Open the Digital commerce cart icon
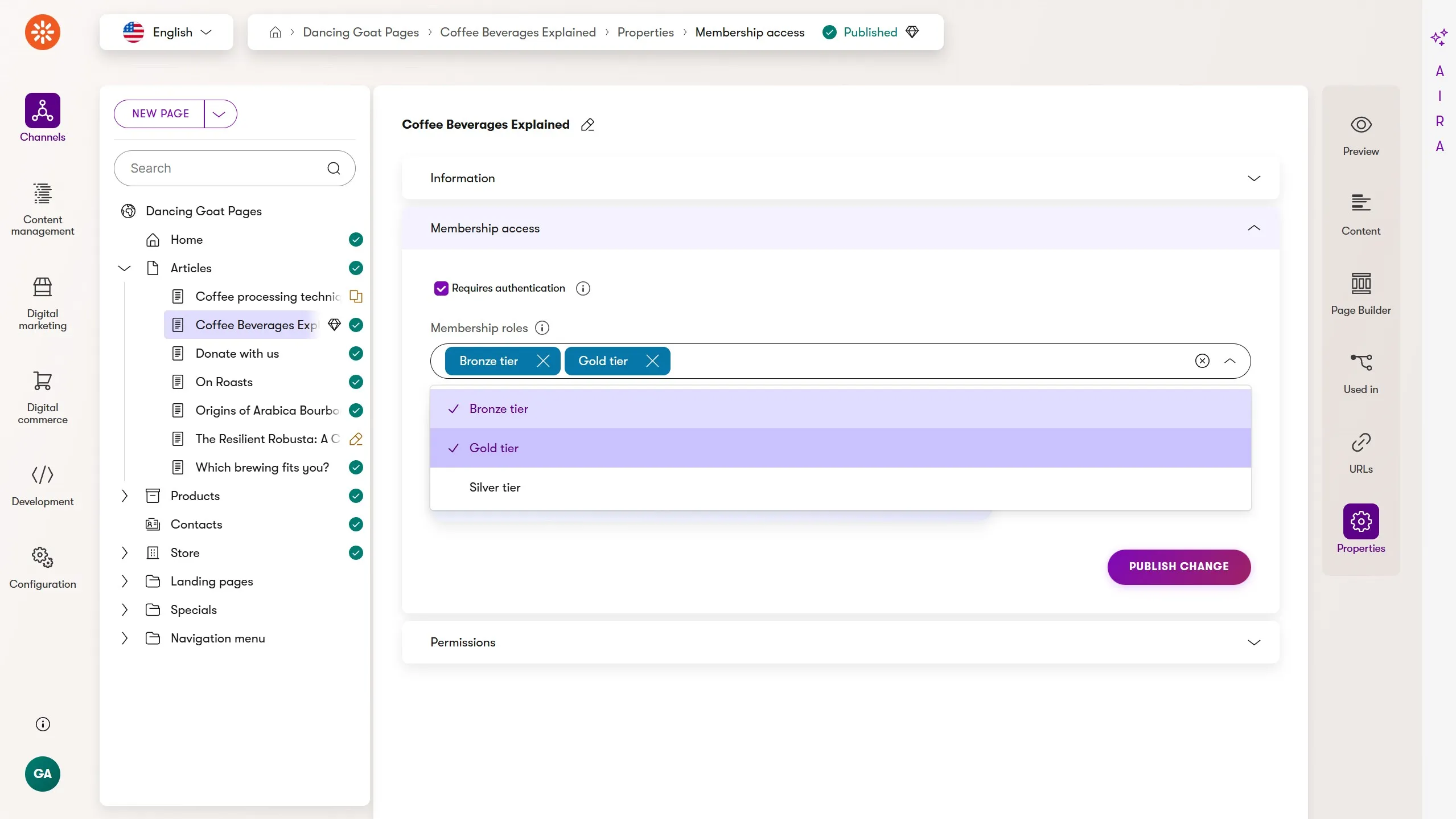 [43, 381]
